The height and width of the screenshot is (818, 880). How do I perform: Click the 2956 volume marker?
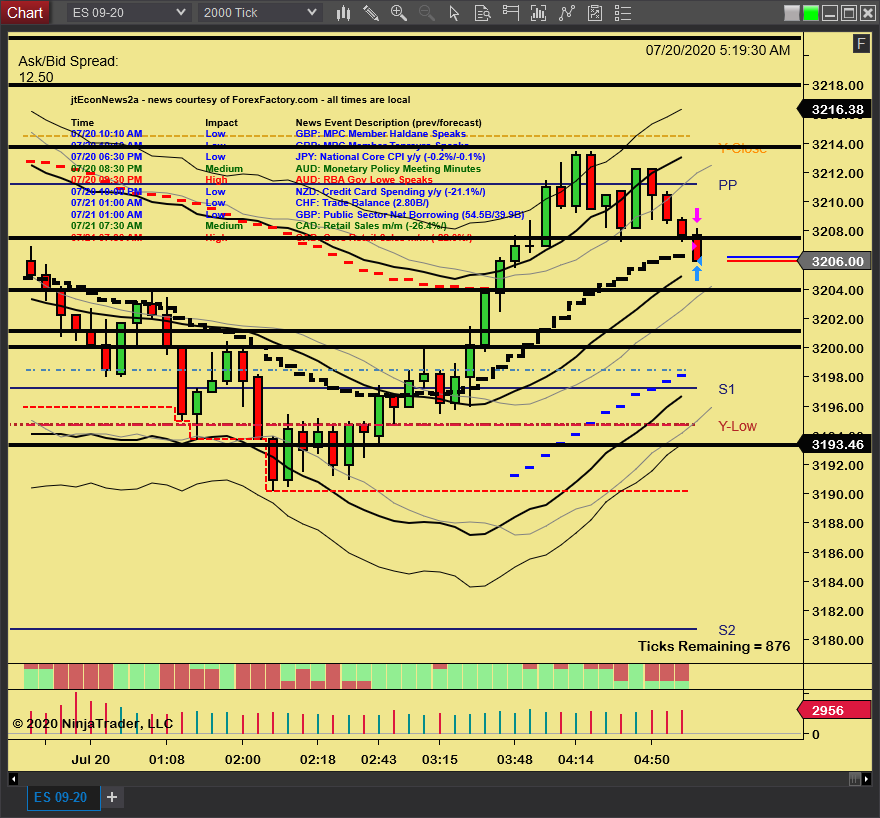point(835,710)
